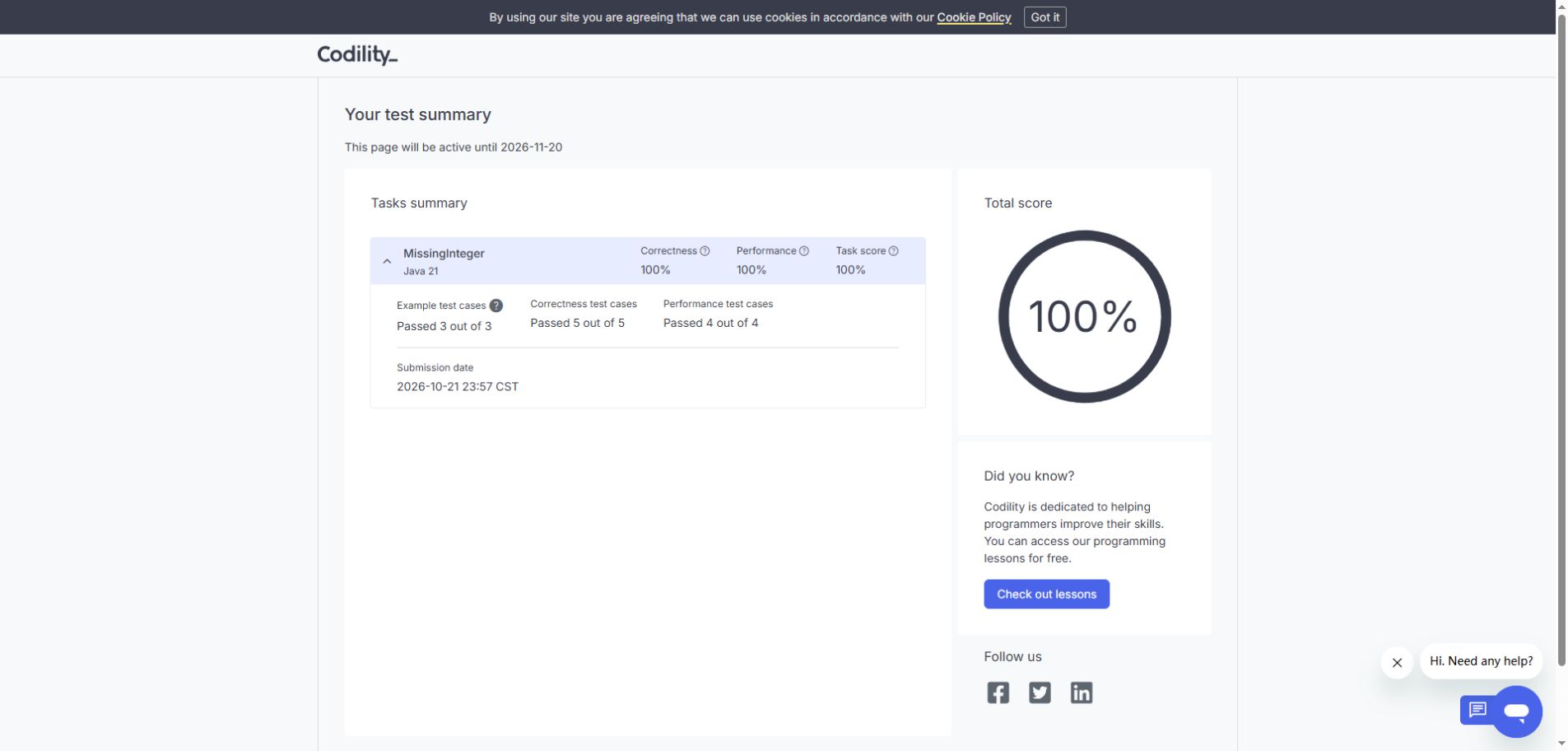The width and height of the screenshot is (1568, 751).
Task: Click 'This page will be active until 2026-11-20'
Action: [454, 147]
